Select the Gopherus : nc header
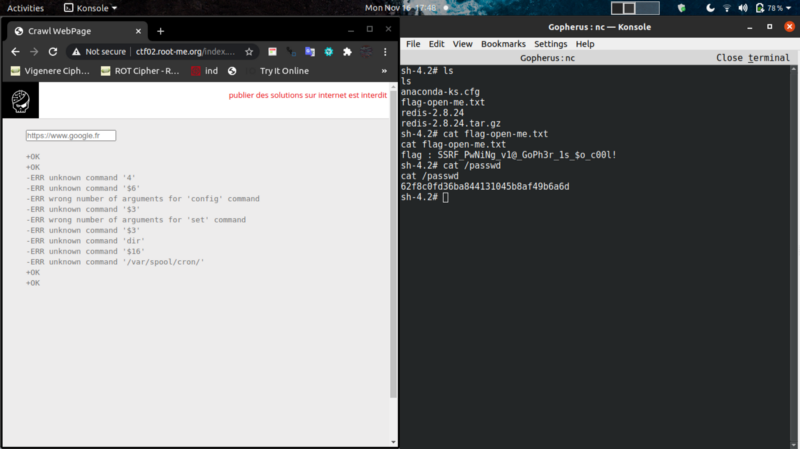Viewport: 800px width, 449px height. coord(547,58)
